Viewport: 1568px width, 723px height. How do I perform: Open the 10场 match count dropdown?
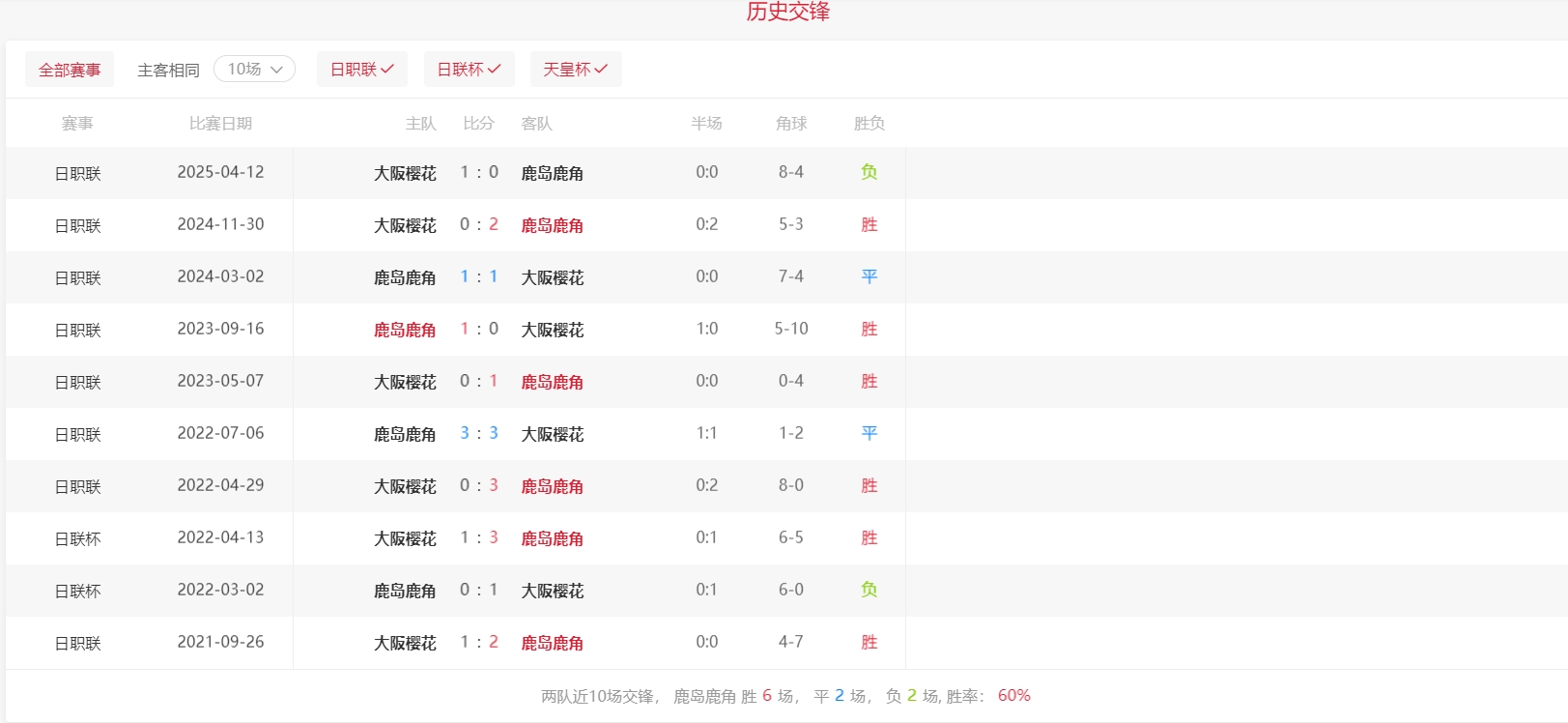click(x=254, y=70)
